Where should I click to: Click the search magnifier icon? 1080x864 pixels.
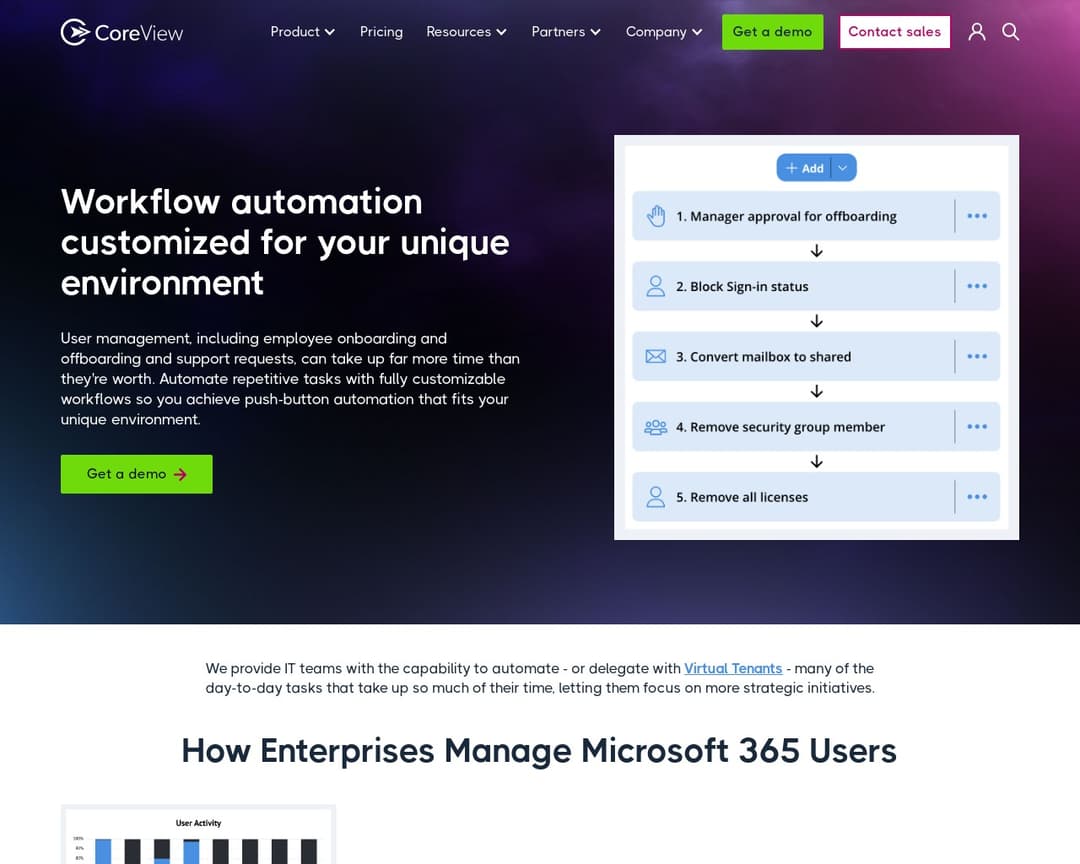[x=1011, y=32]
